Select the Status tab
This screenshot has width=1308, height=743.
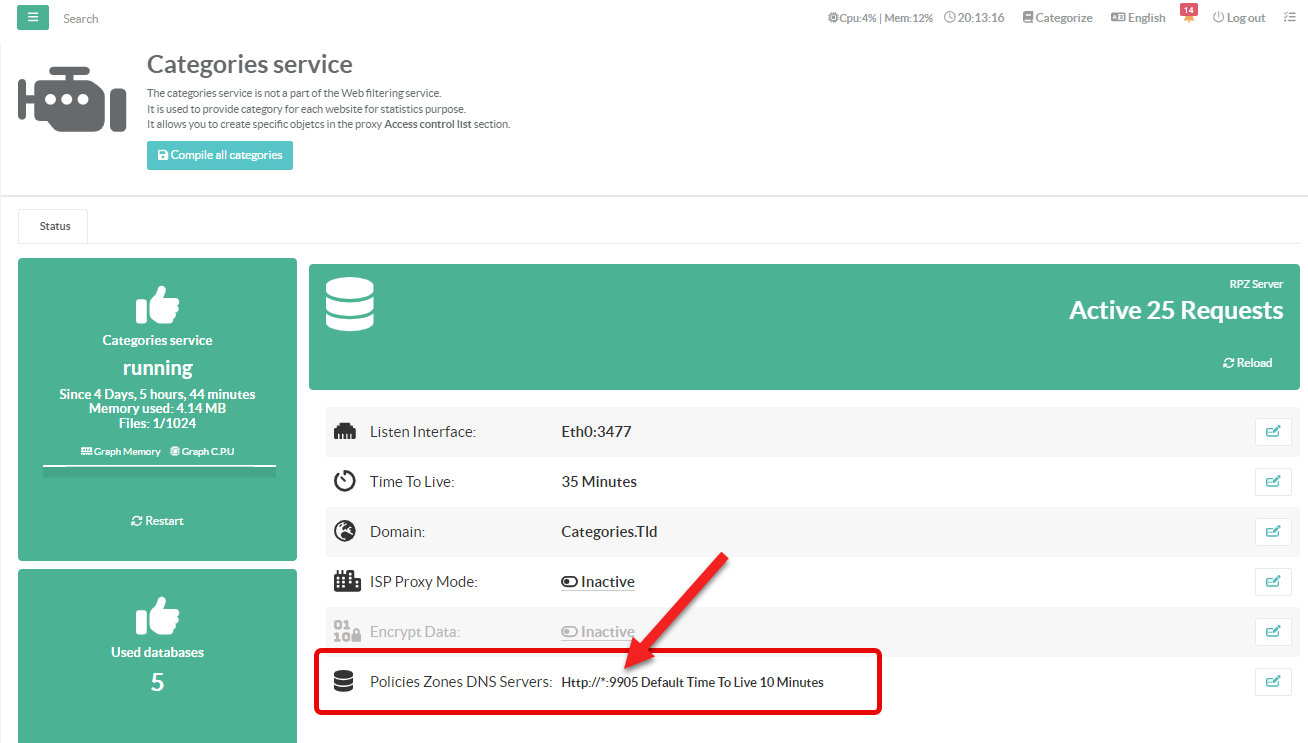(54, 226)
